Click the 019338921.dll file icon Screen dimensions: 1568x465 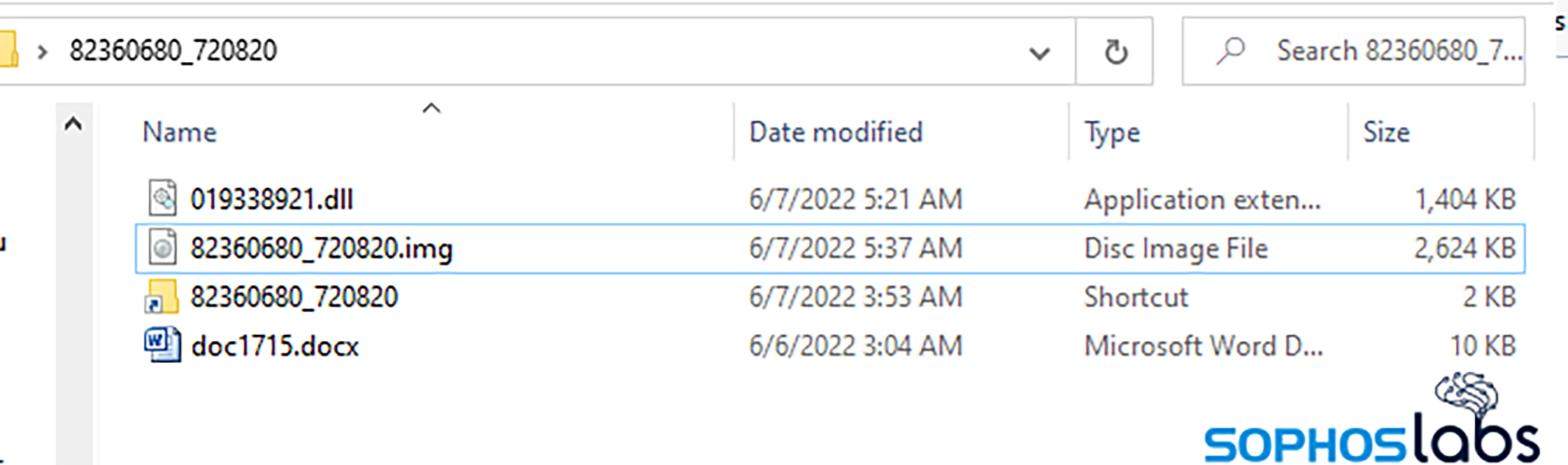coord(162,199)
